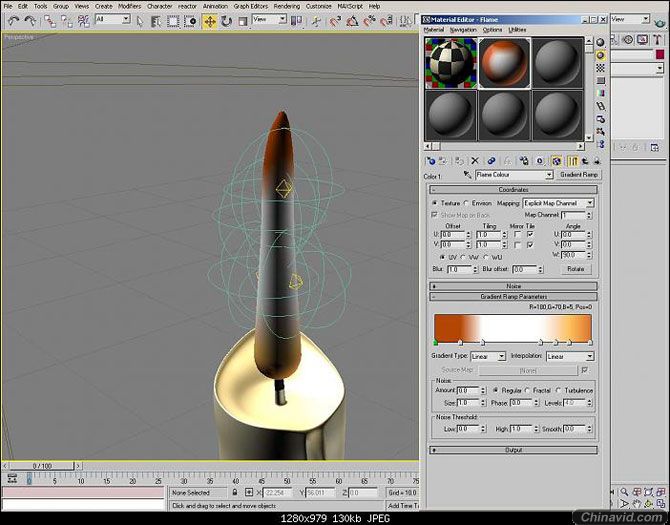Select the Texture radio button

[x=435, y=203]
